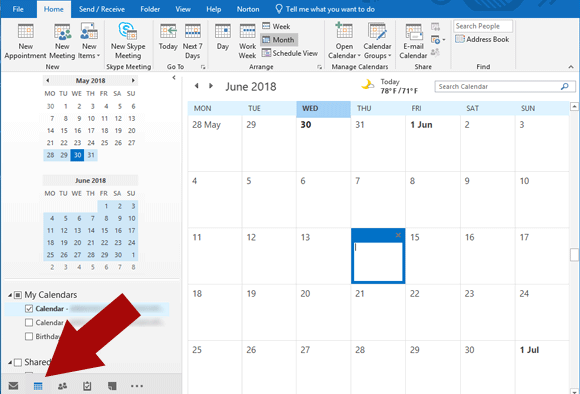Switch to Calendar in navigation bar

38,386
